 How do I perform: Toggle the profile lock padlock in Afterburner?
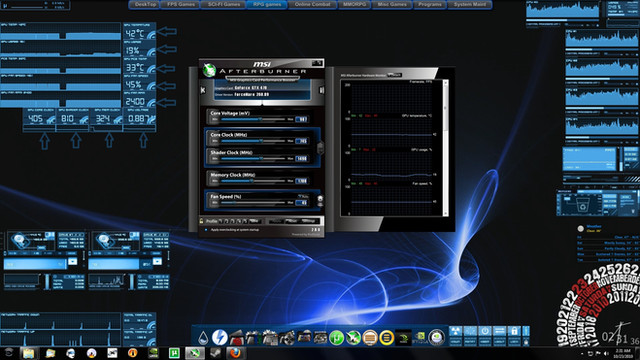201,221
